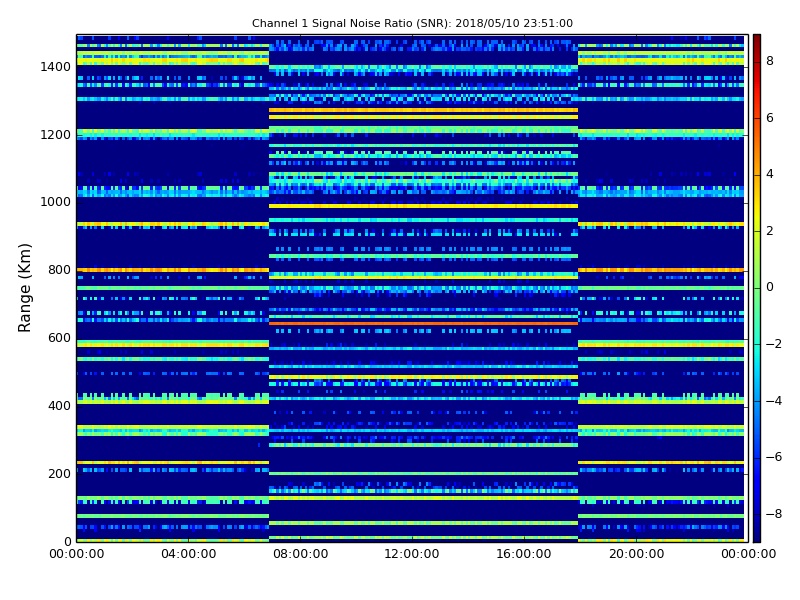Click the colorbar tick label '2'
This screenshot has width=800, height=600.
(x=770, y=231)
